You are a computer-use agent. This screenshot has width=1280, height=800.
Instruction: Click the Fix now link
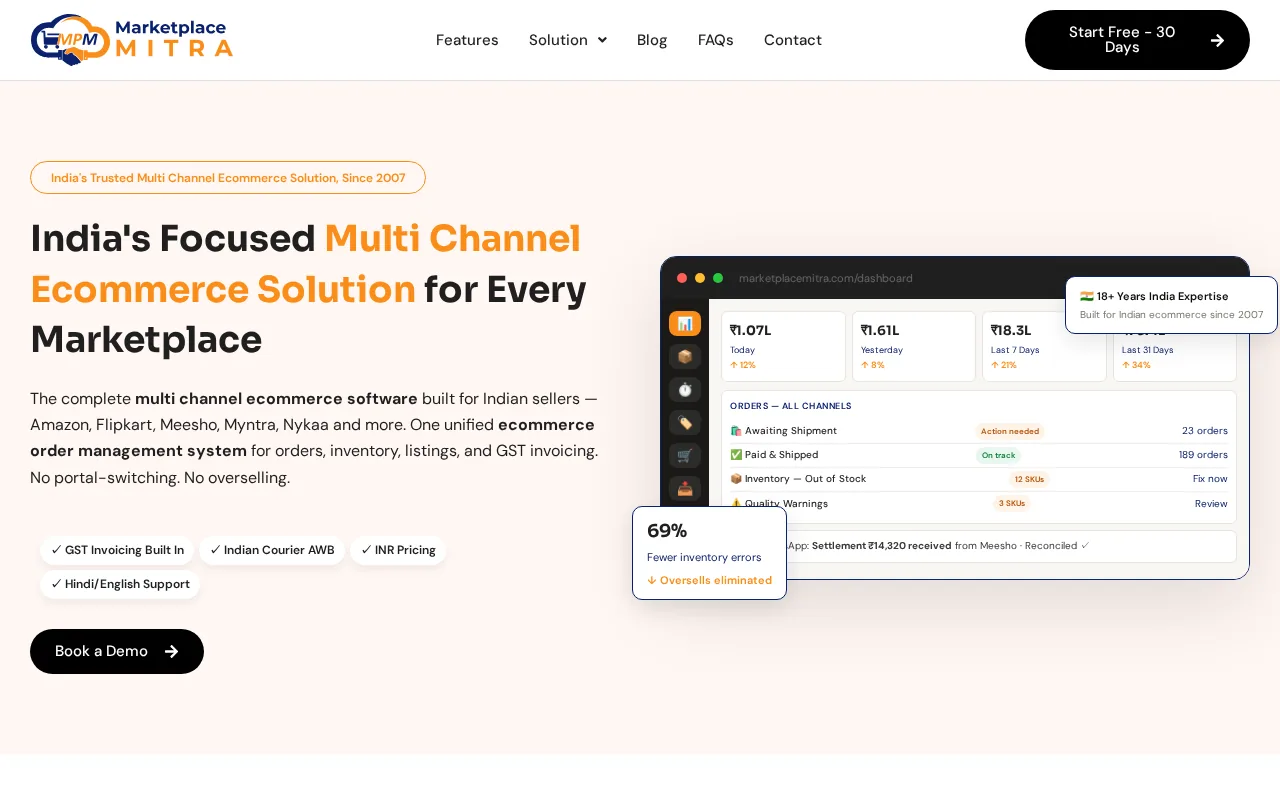[1210, 479]
